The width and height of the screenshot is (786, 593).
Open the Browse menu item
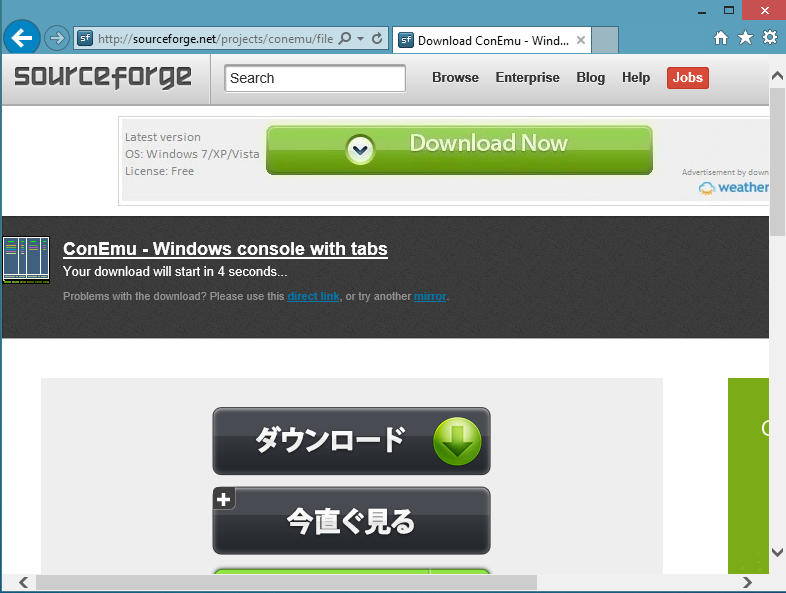[455, 77]
